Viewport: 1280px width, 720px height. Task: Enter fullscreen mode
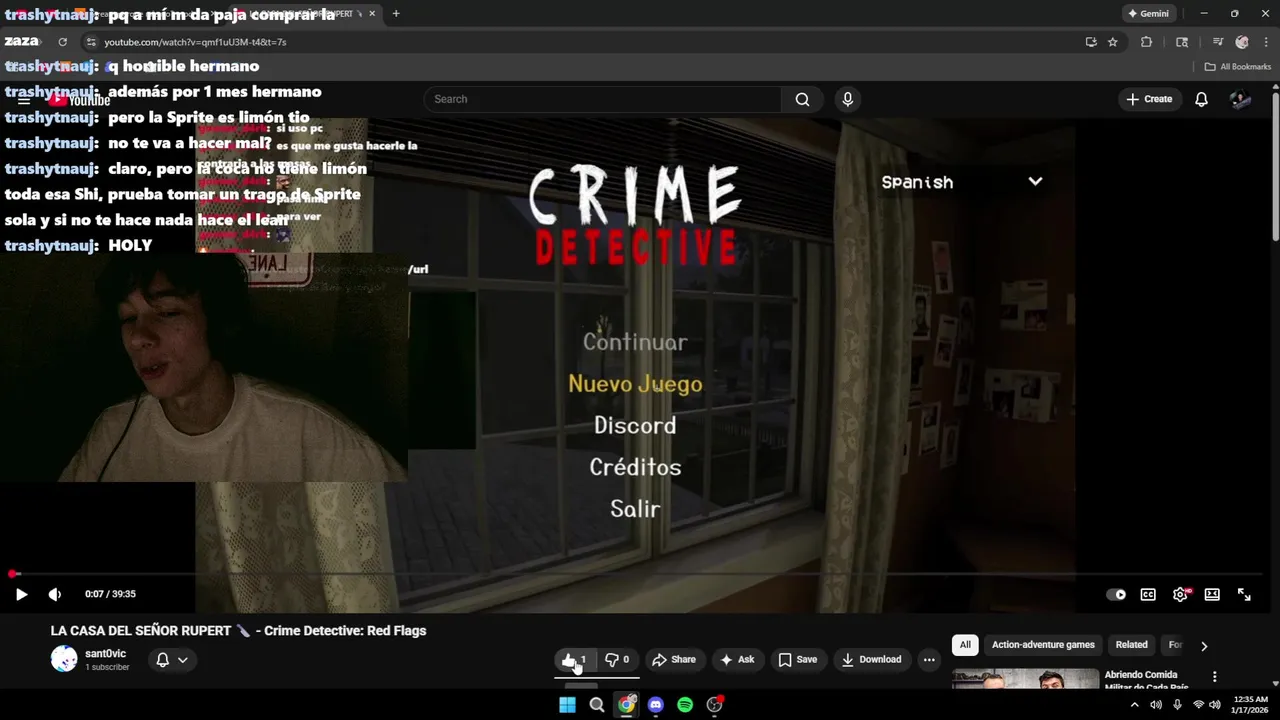pos(1244,594)
